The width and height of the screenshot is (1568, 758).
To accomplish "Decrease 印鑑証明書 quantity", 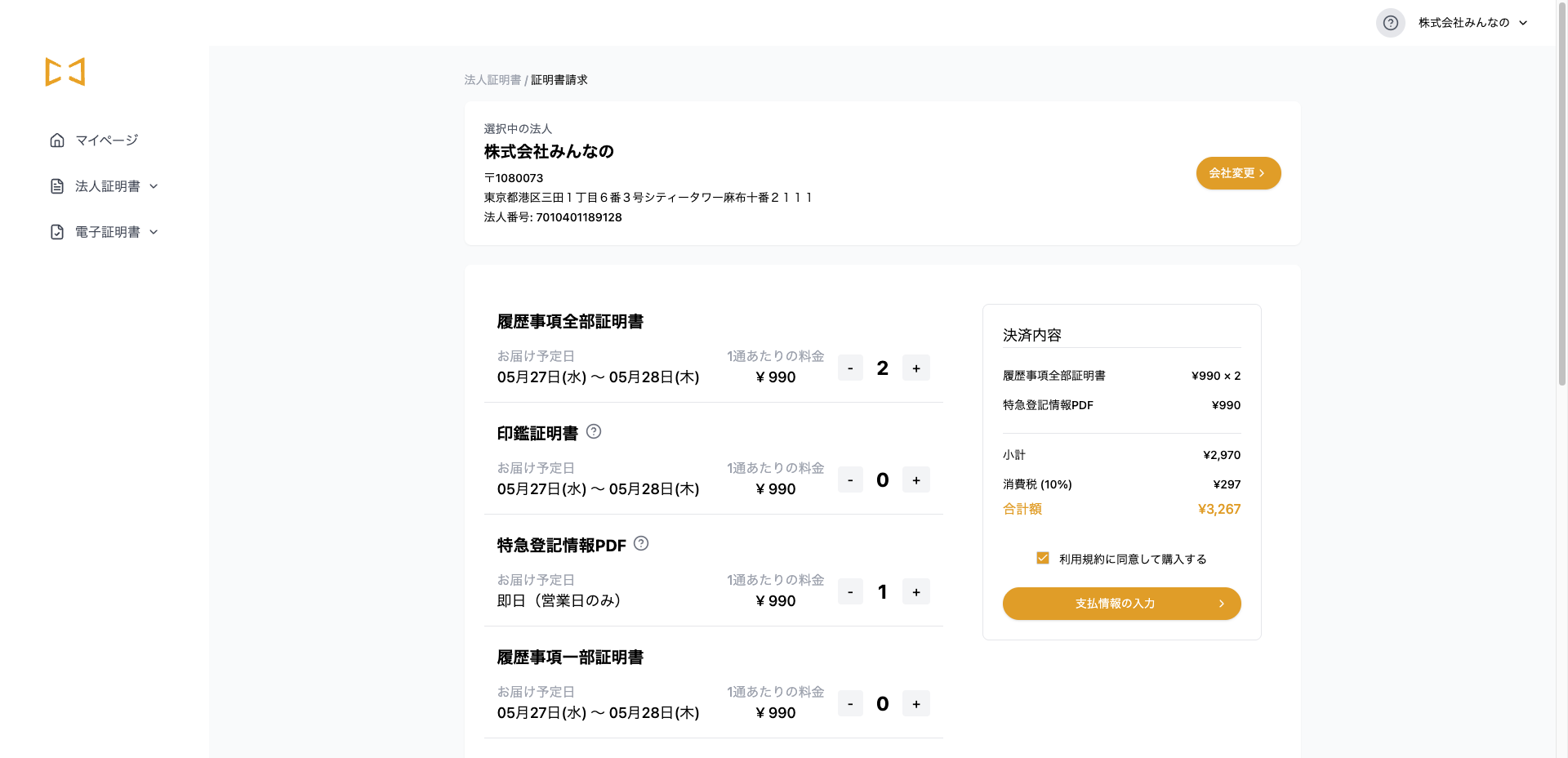I will point(850,480).
